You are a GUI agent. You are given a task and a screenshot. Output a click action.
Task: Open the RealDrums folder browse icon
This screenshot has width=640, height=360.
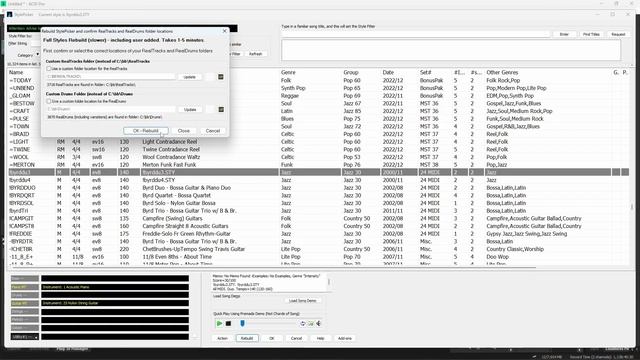(221, 109)
